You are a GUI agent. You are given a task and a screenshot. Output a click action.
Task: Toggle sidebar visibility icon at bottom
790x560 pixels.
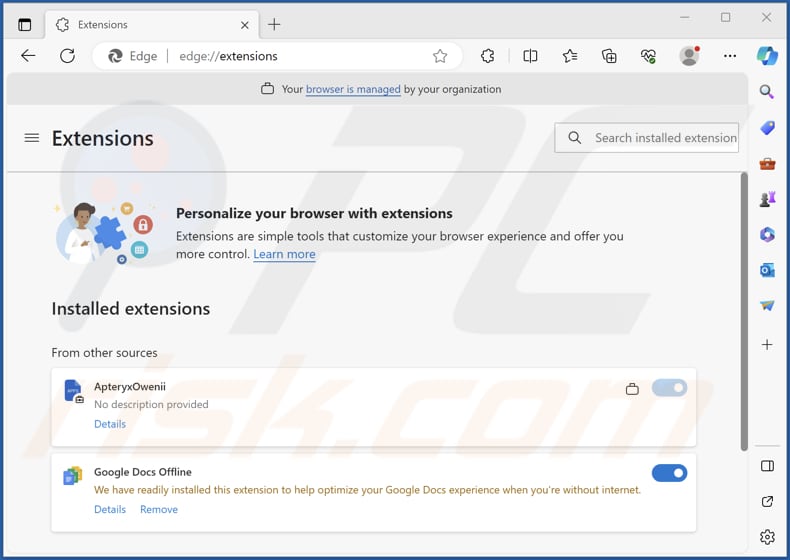pos(767,466)
